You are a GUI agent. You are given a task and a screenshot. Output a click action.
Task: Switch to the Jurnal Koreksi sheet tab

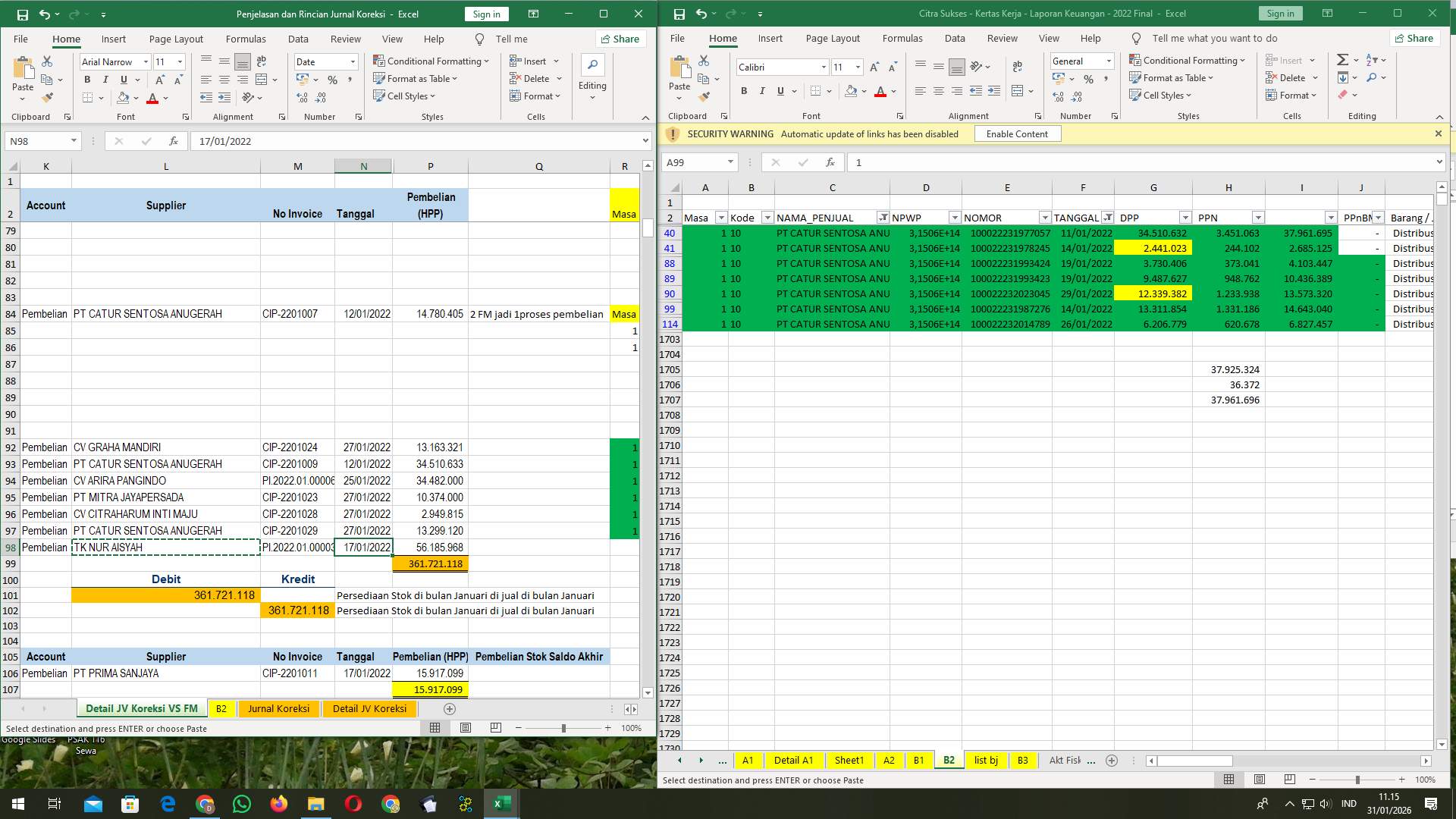pyautogui.click(x=278, y=708)
